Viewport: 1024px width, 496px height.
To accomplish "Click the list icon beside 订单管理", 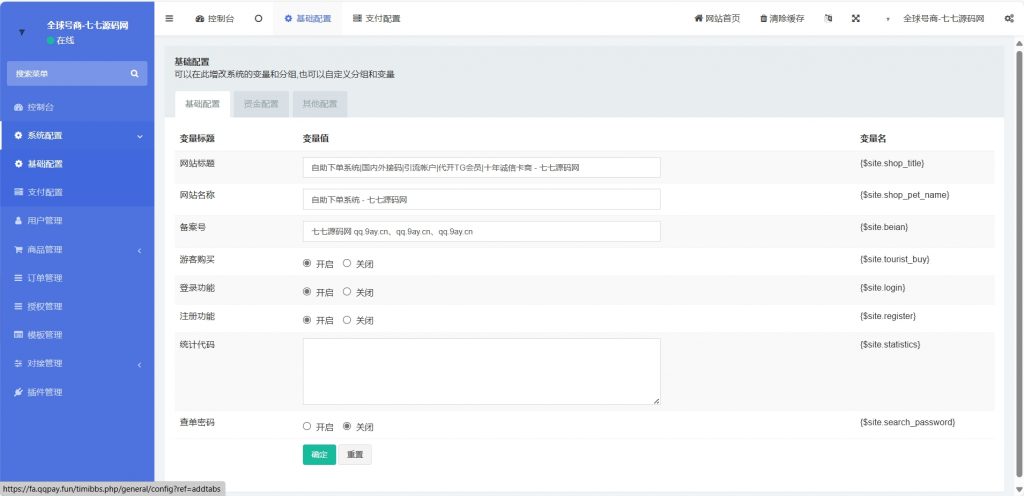I will pos(18,278).
